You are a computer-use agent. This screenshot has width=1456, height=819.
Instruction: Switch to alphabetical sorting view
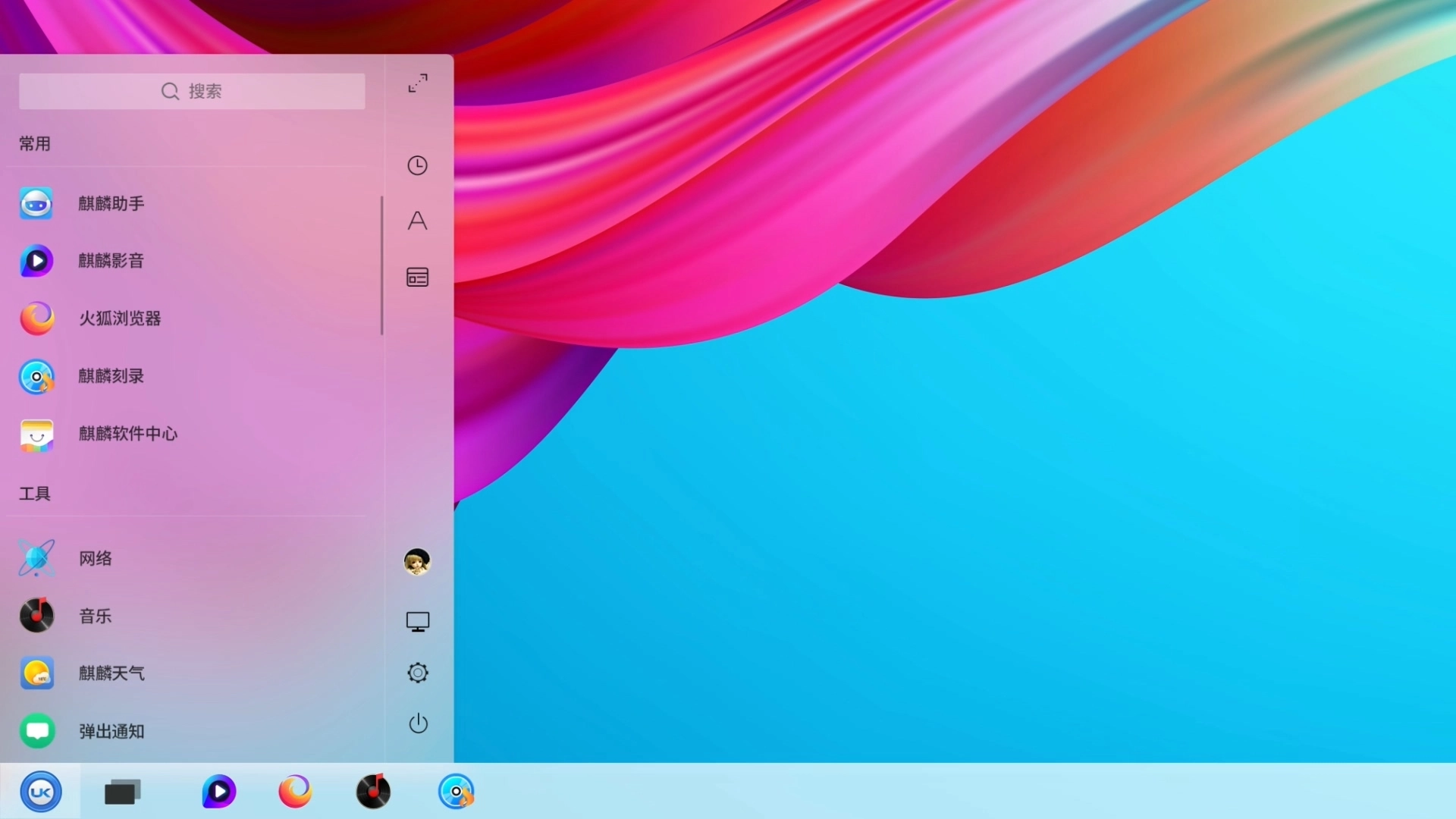coord(418,221)
